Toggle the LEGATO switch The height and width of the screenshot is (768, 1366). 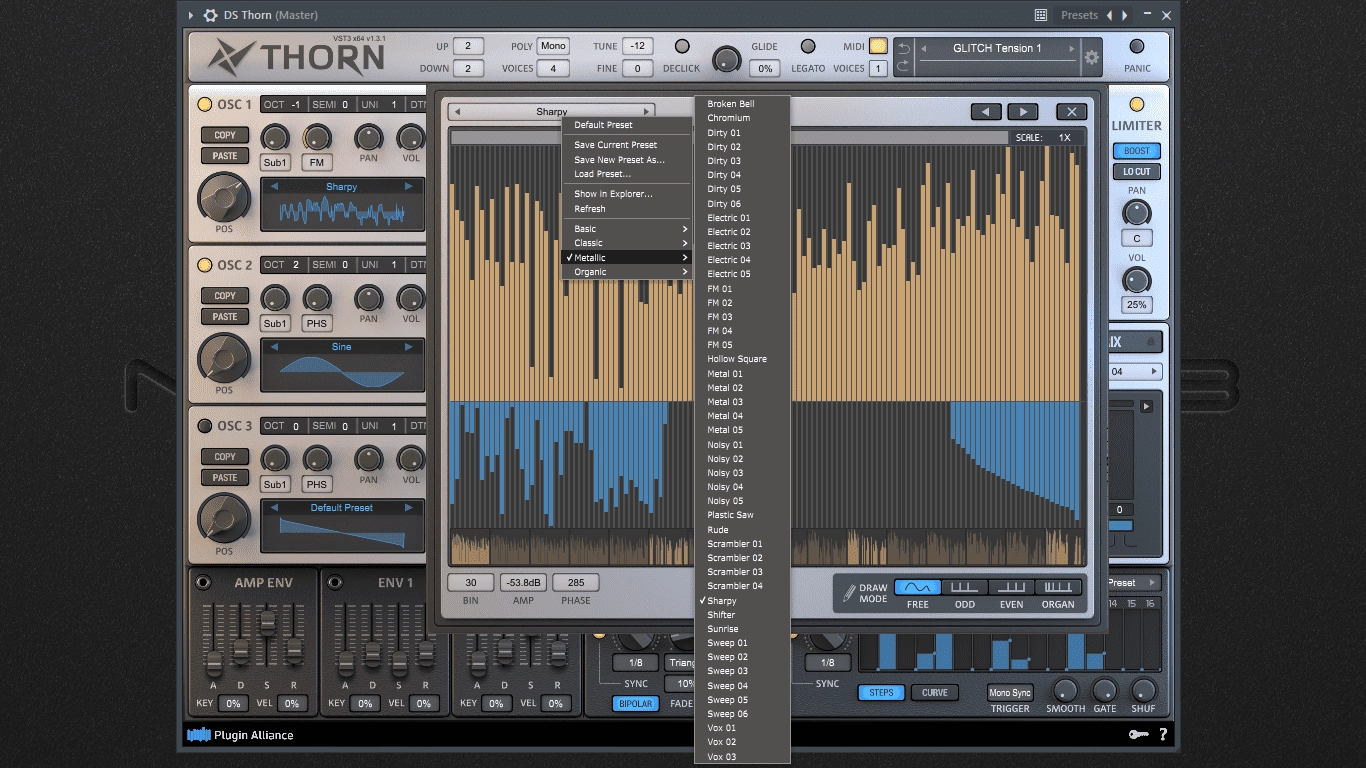tap(808, 46)
